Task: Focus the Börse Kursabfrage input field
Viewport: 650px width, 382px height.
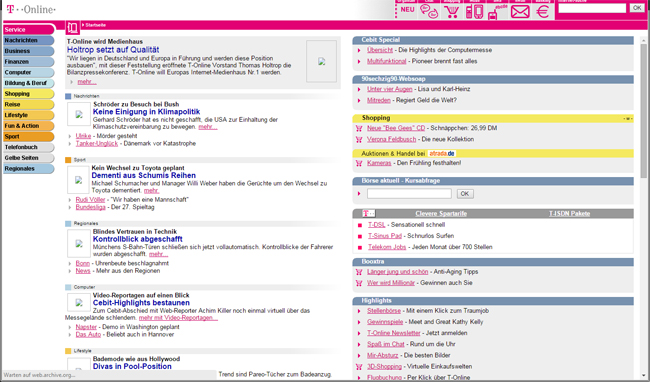Action: click(x=409, y=193)
